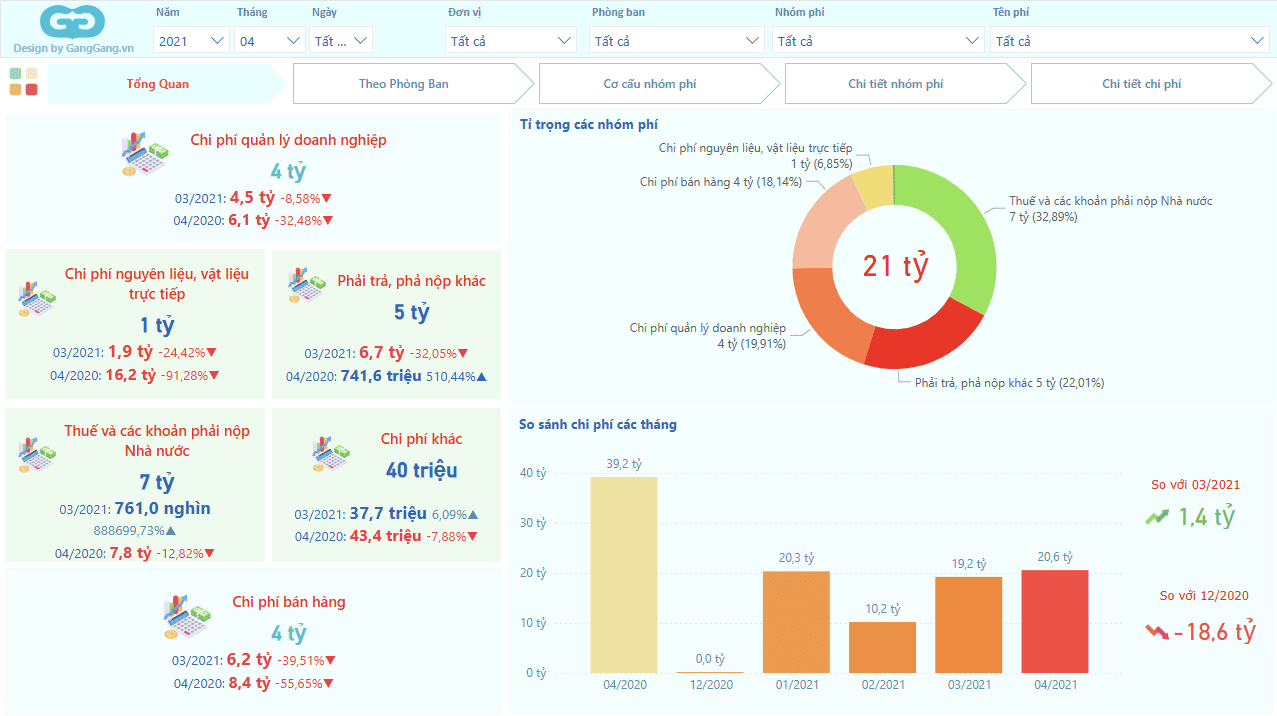Click the Phải trả, phải nộp khác icon
1277x716 pixels.
click(307, 285)
